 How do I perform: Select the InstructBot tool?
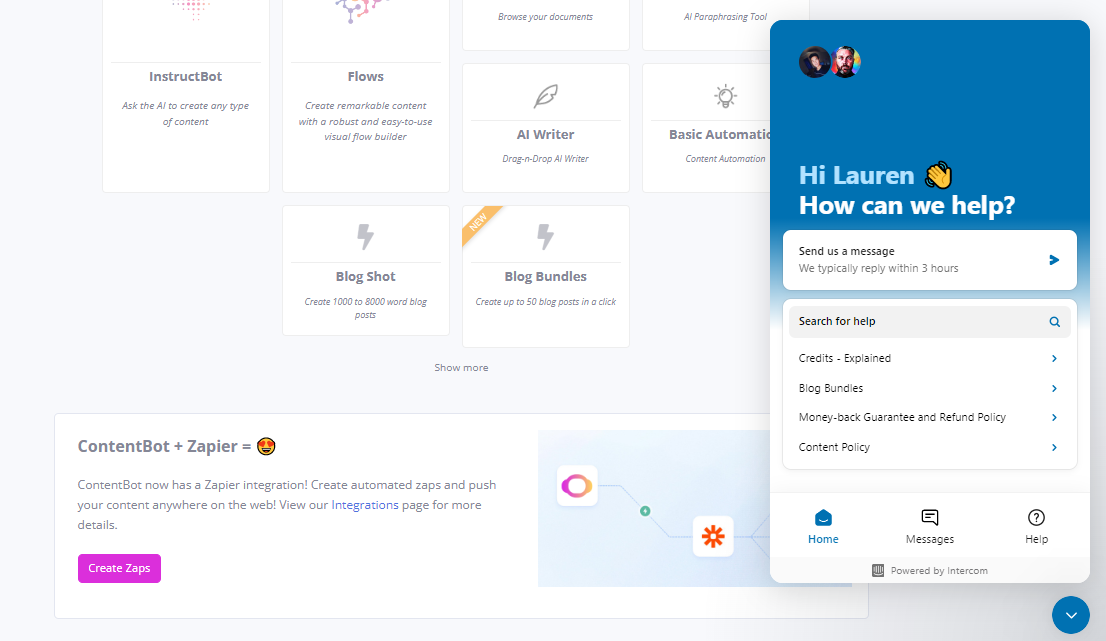(185, 76)
